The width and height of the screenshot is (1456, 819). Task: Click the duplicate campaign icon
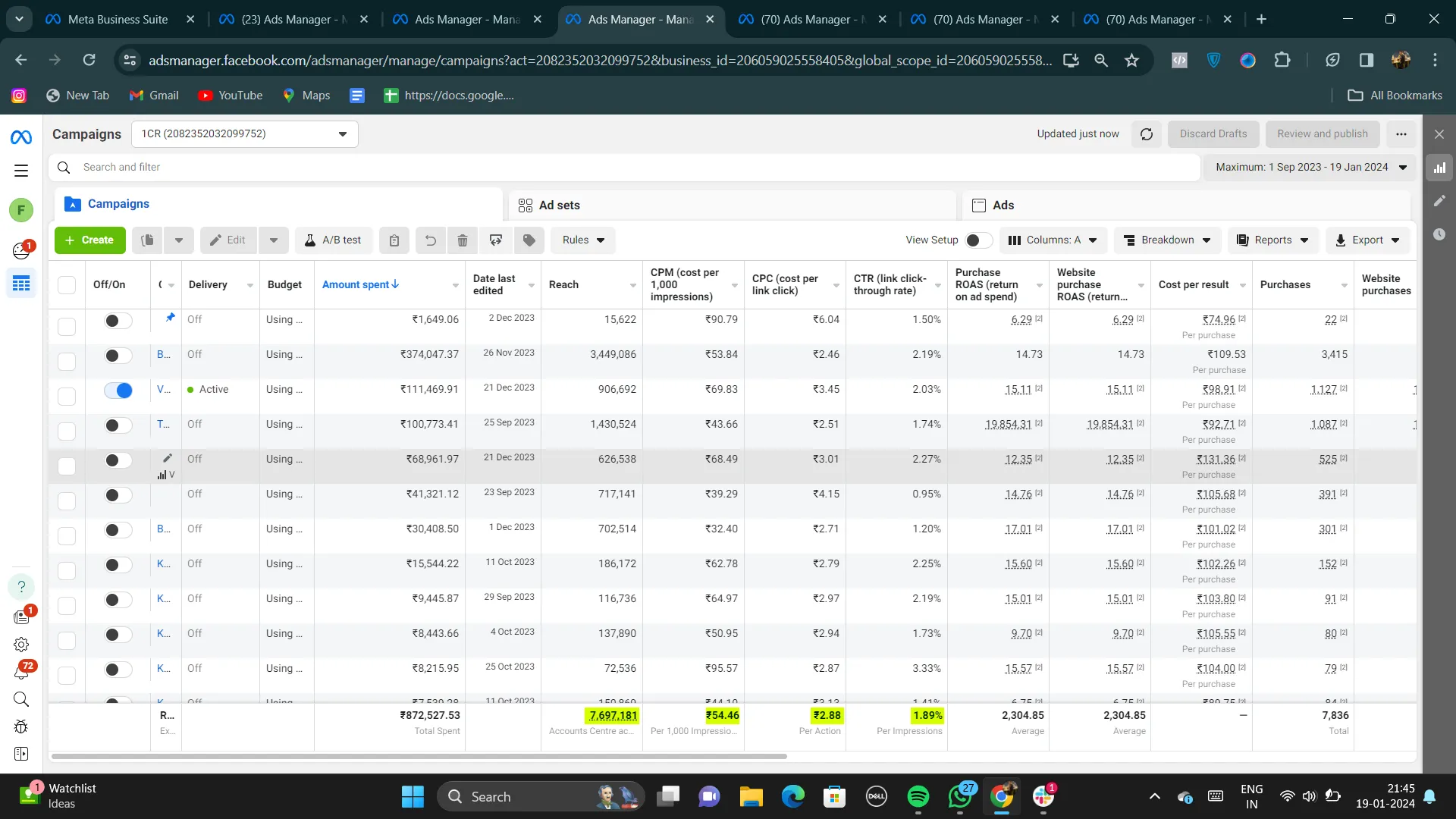[147, 240]
